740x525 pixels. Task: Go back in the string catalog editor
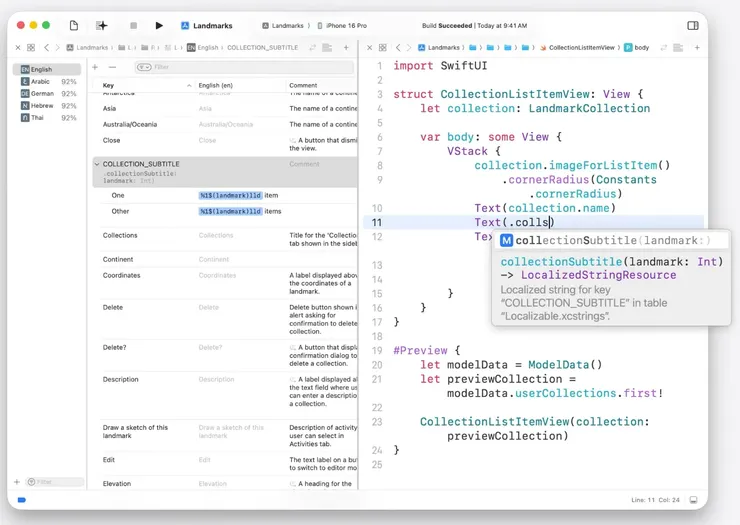46,48
